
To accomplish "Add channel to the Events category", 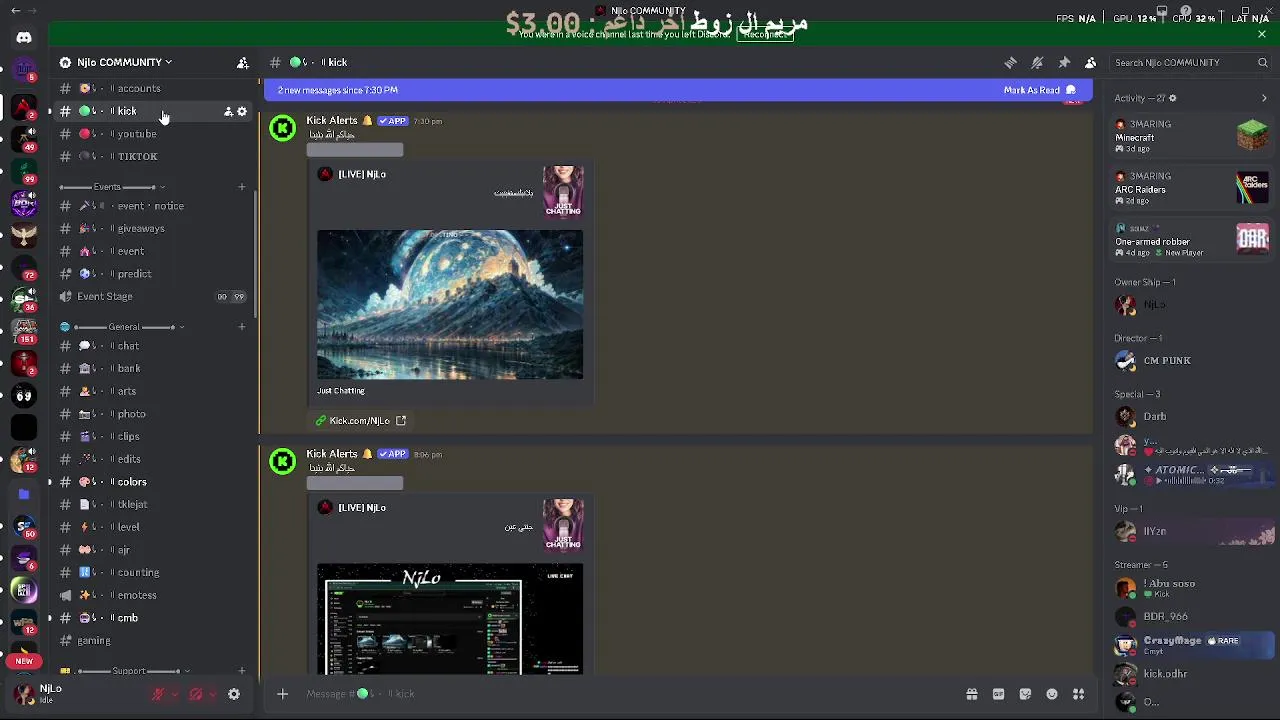I will click(241, 187).
